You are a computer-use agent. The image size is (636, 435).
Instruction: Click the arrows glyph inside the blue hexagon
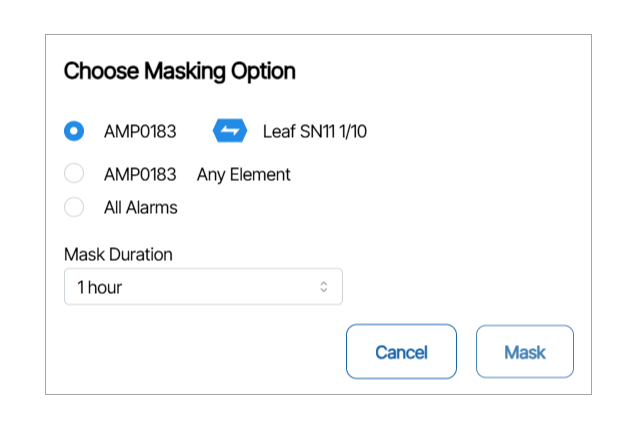tap(230, 131)
